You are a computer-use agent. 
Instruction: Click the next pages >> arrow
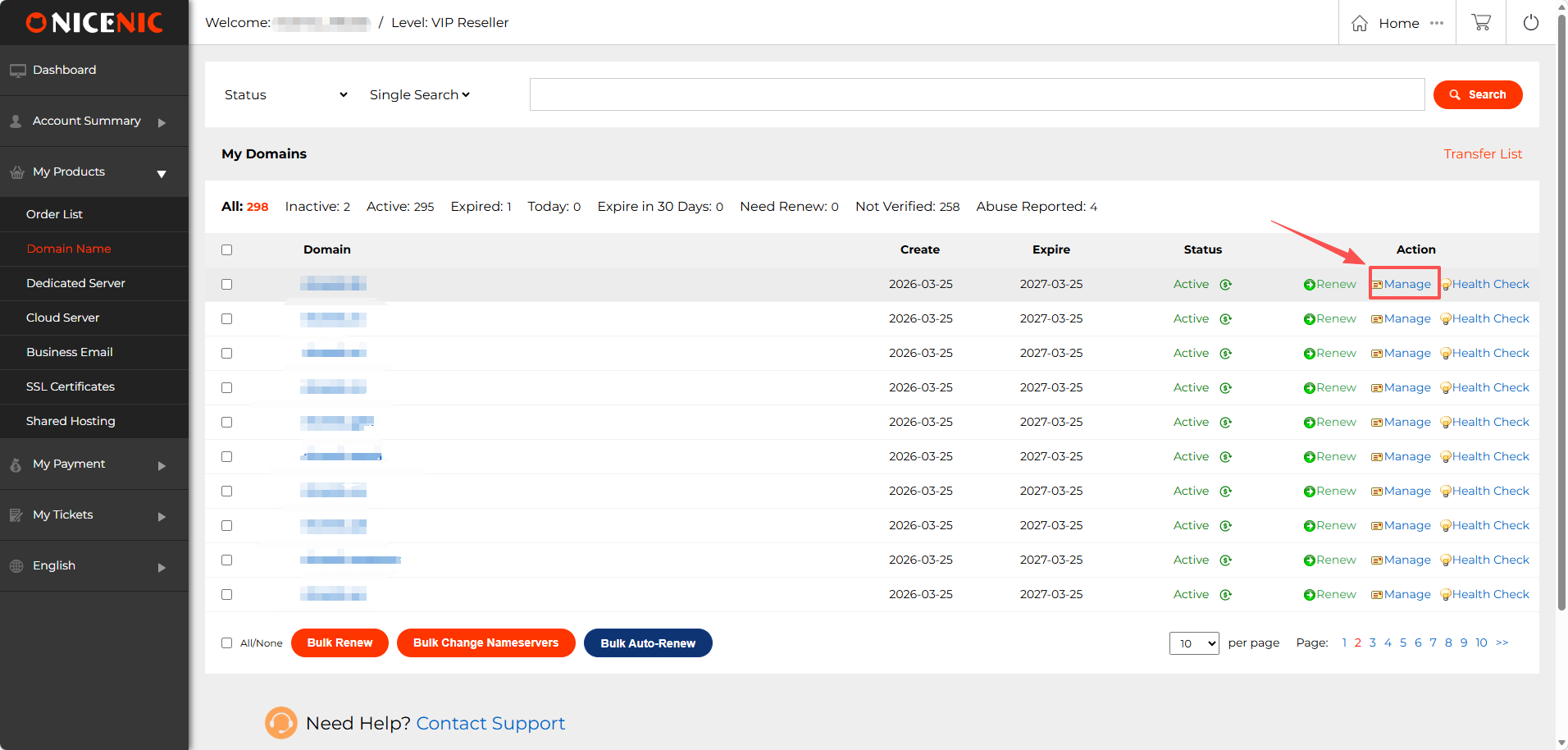1502,643
